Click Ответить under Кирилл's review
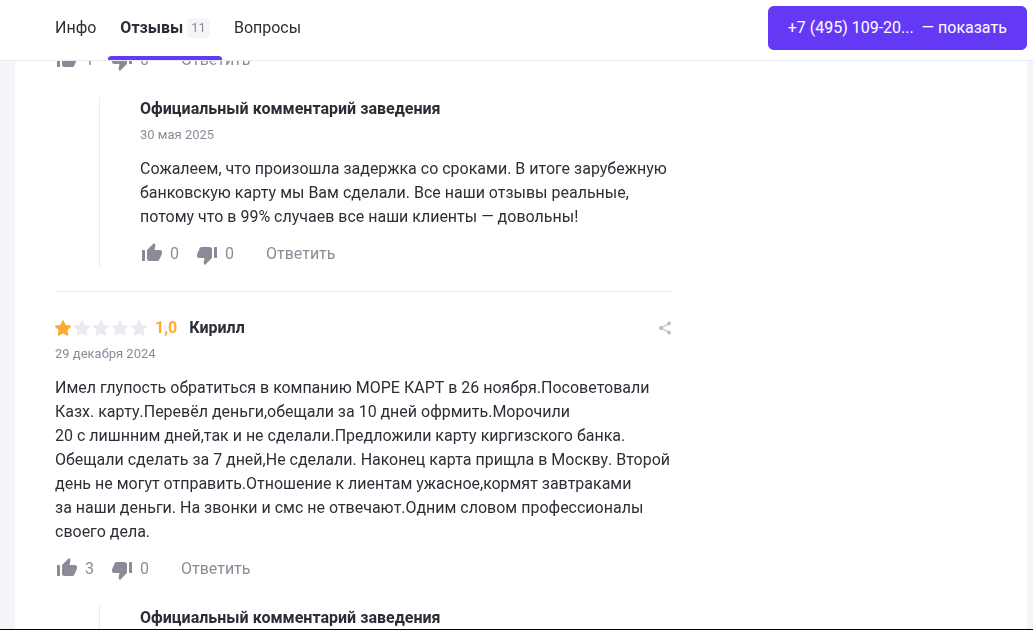The image size is (1033, 630). [x=215, y=568]
